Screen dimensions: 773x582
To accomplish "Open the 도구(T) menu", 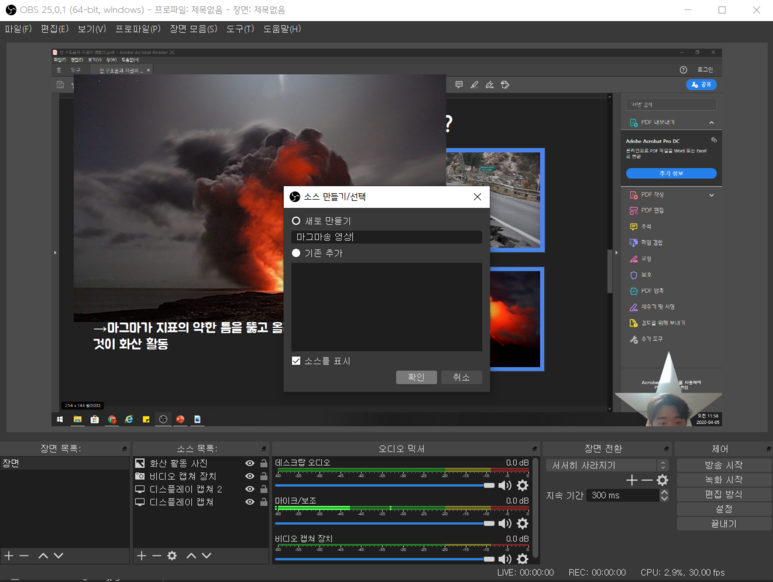I will coord(240,29).
